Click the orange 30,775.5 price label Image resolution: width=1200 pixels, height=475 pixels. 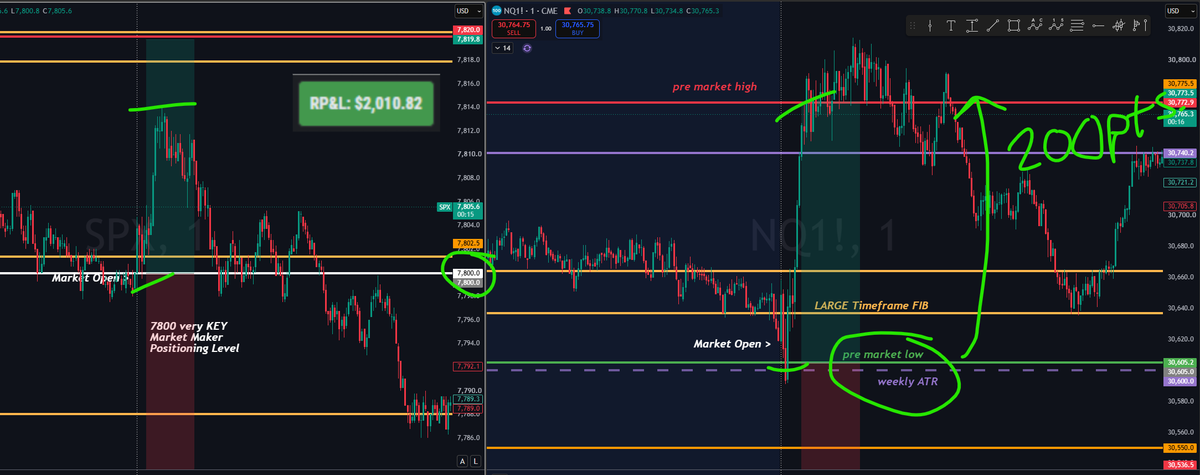[1180, 84]
